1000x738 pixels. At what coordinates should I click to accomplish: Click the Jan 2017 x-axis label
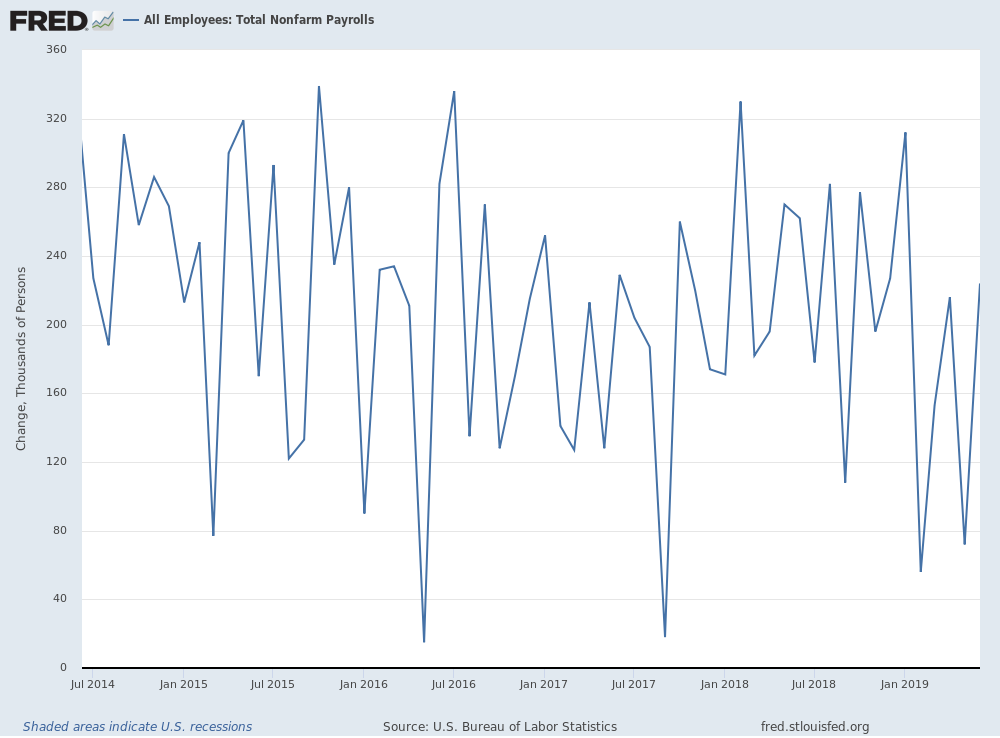pyautogui.click(x=544, y=685)
